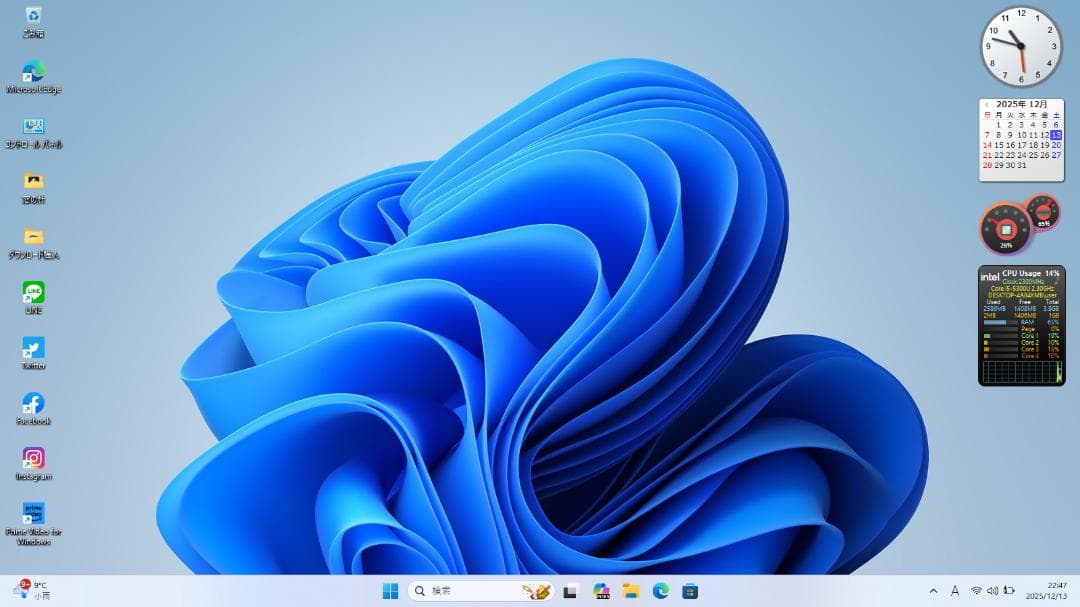This screenshot has height=607, width=1080.
Task: Expand the hidden system tray icons chevron
Action: (933, 591)
